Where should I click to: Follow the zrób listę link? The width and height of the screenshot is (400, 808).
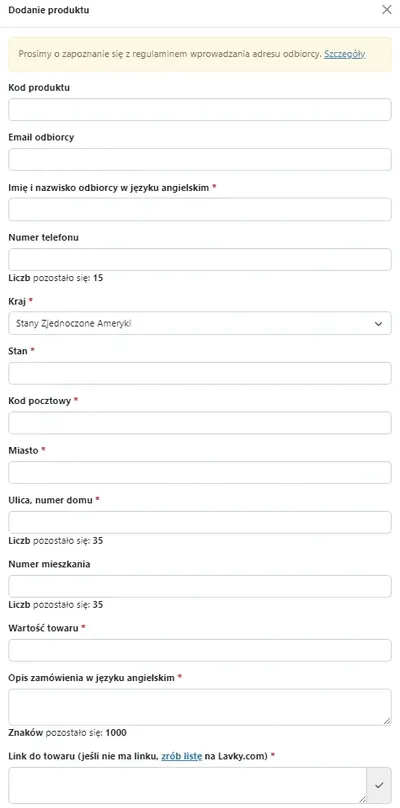[x=182, y=756]
